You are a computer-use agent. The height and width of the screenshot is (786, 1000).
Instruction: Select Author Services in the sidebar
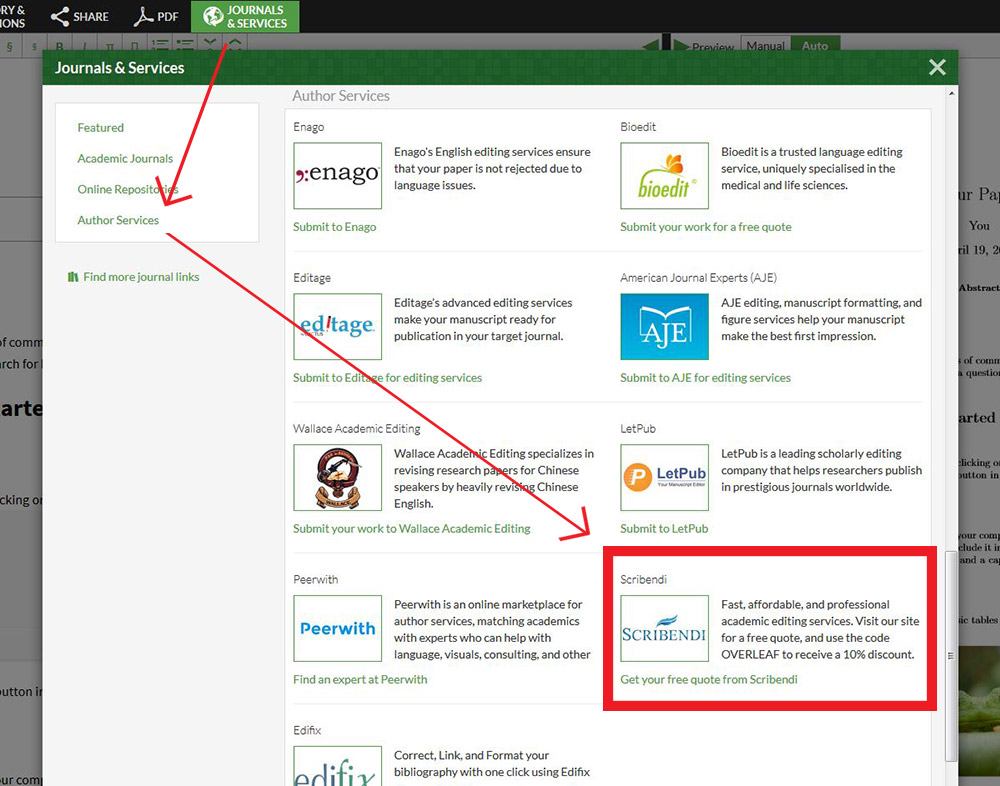tap(118, 220)
